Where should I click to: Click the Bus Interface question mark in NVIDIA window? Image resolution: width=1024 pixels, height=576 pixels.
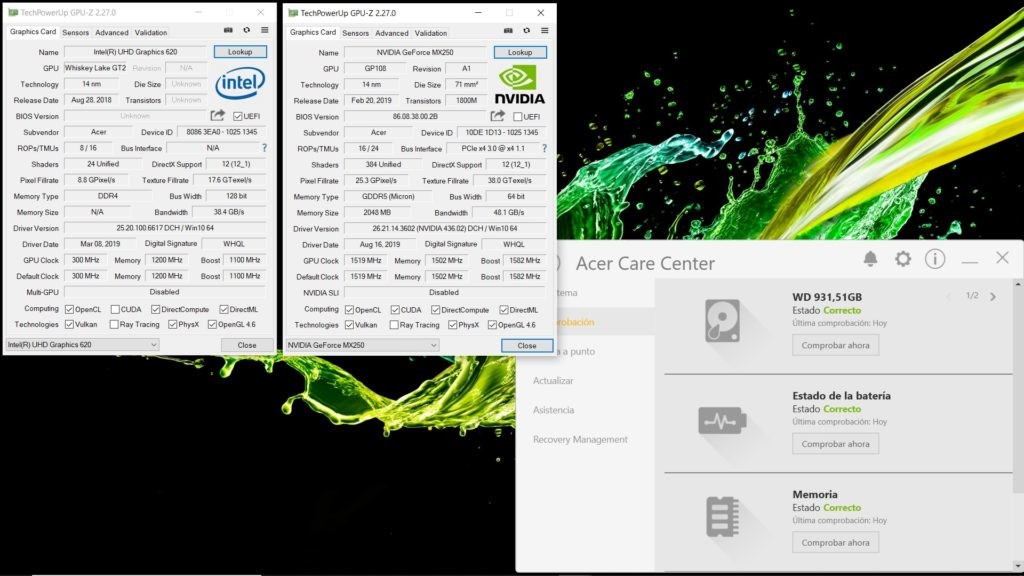[x=545, y=149]
